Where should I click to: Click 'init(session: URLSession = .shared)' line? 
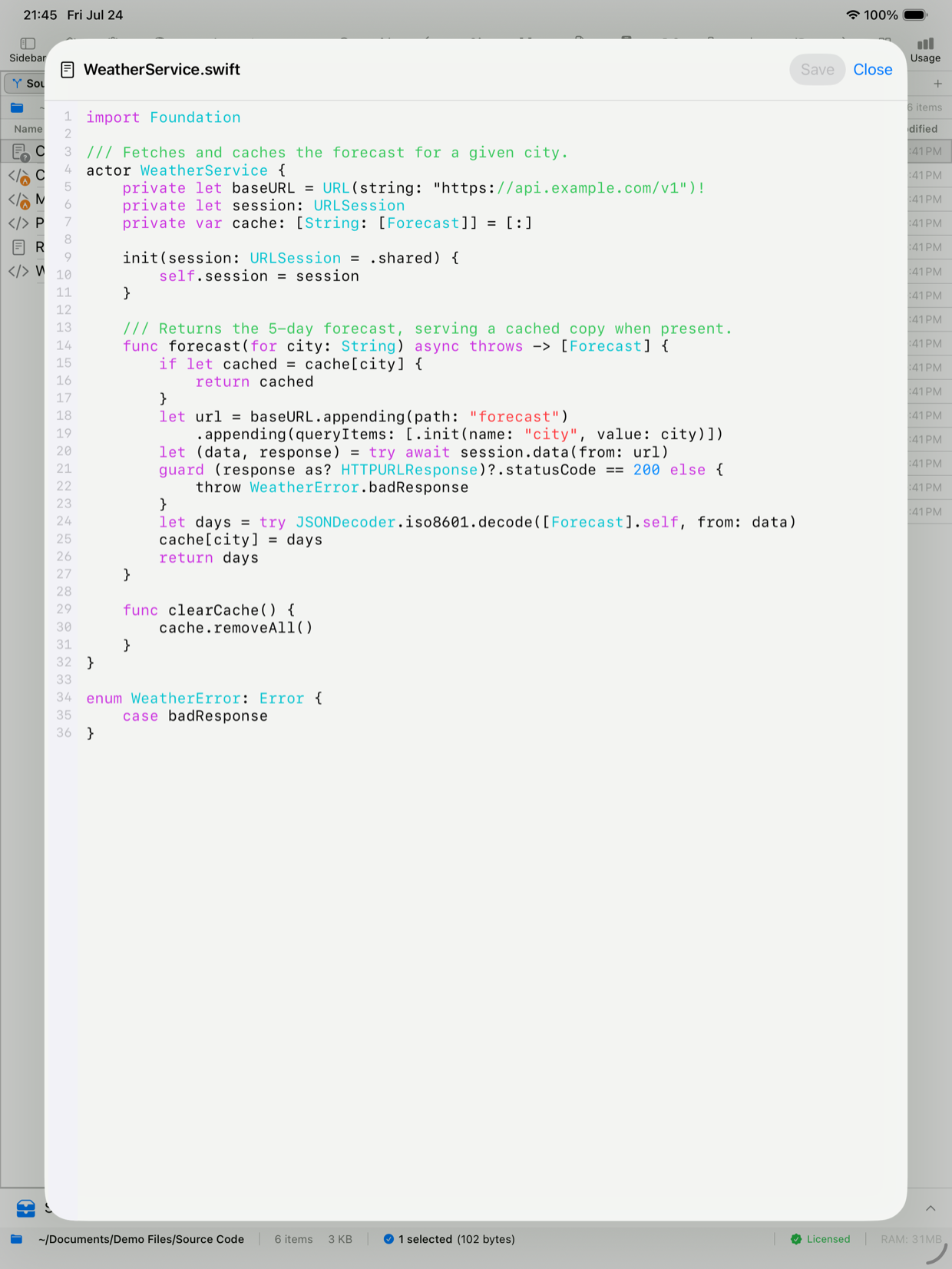click(x=291, y=259)
